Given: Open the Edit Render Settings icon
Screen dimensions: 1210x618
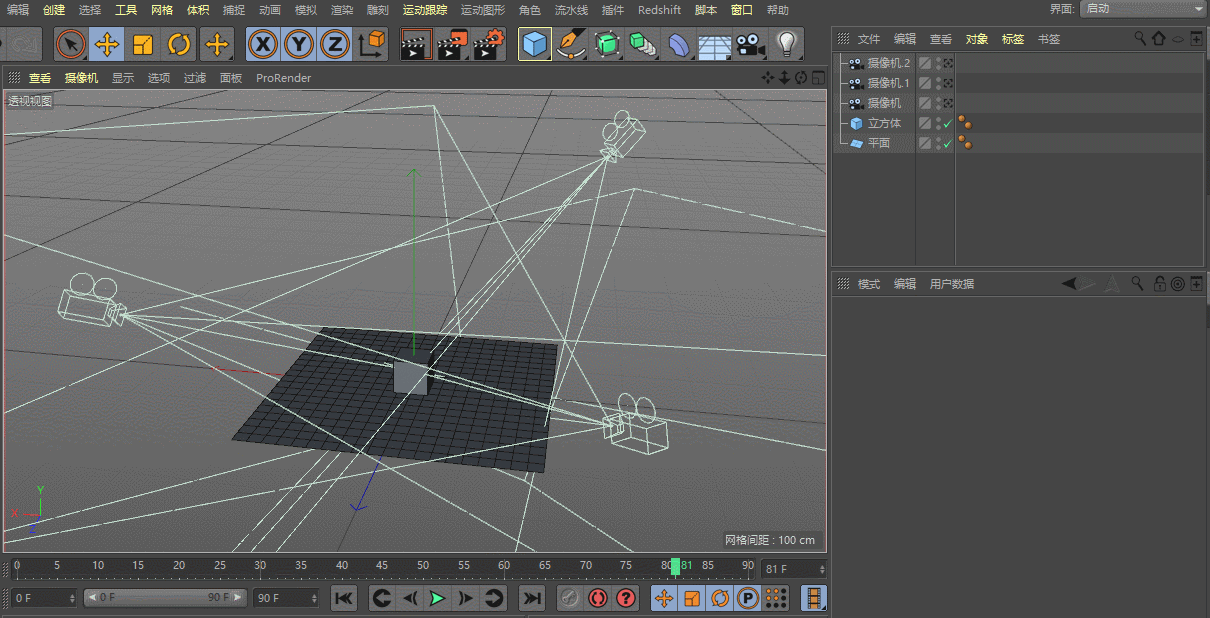Looking at the screenshot, I should coord(488,44).
